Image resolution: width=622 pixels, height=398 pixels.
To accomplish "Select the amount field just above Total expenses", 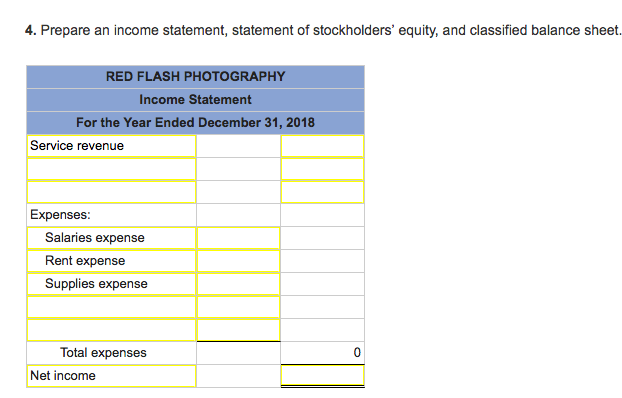I will [x=238, y=330].
